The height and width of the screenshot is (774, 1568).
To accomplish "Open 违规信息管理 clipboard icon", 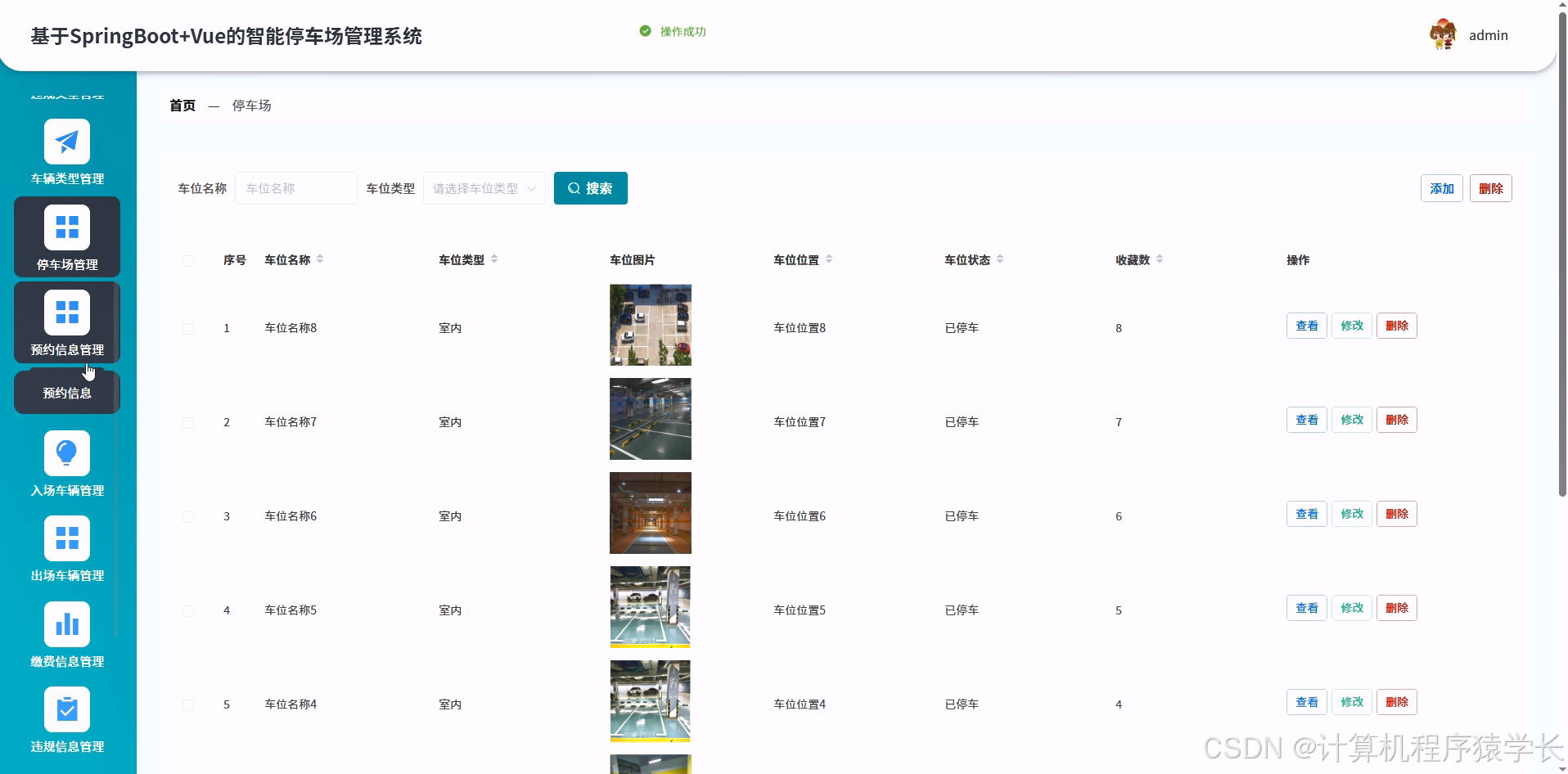I will coord(67,709).
